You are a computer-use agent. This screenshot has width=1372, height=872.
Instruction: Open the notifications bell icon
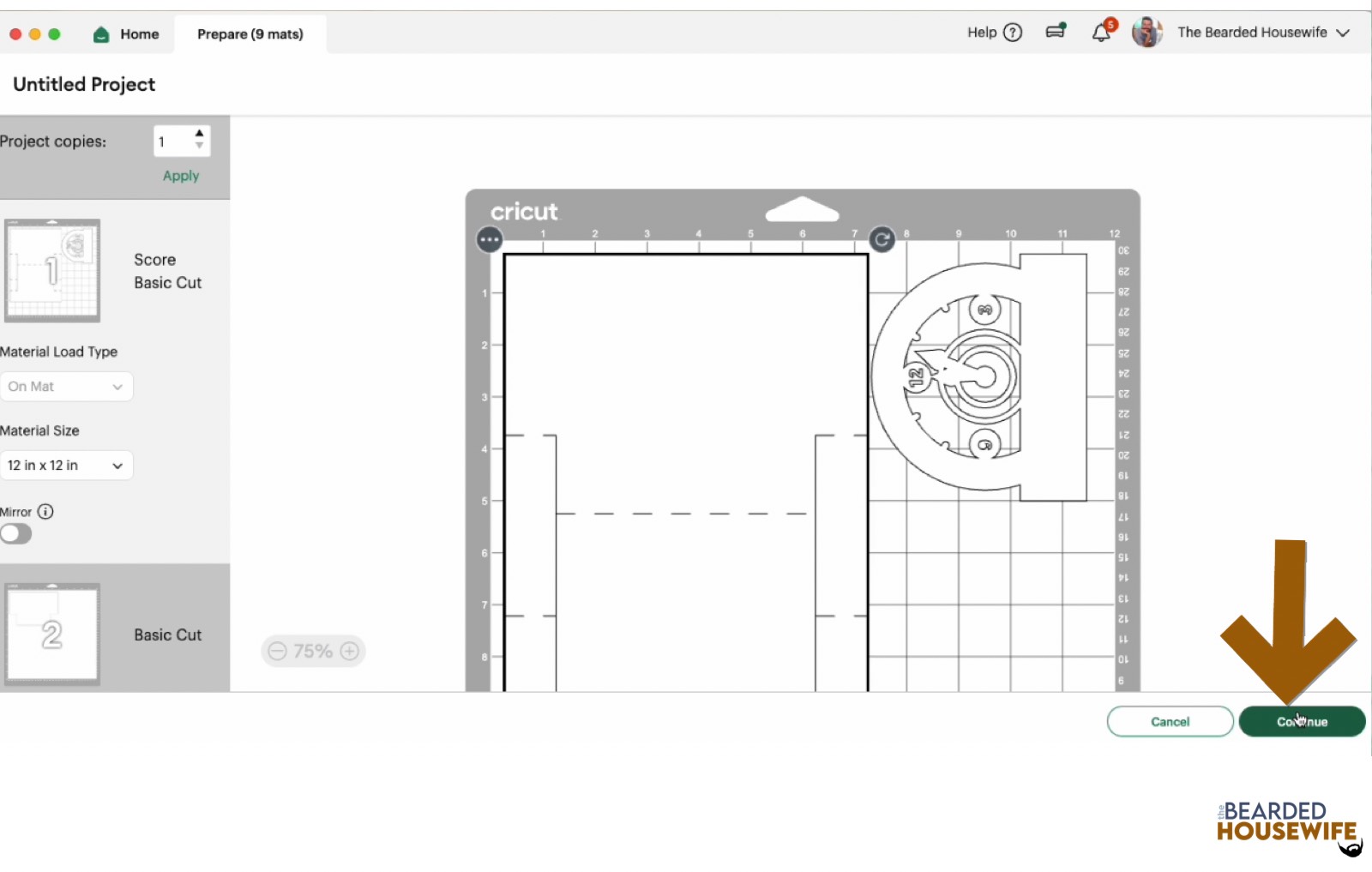point(1101,33)
